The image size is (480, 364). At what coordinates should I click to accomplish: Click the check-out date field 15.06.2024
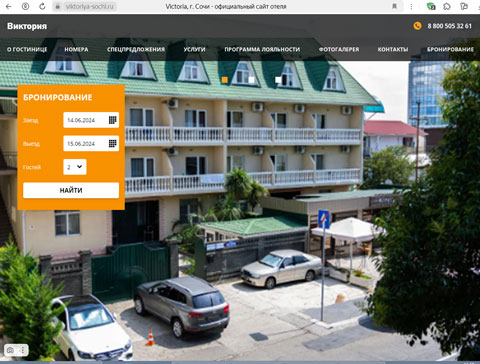[91, 143]
